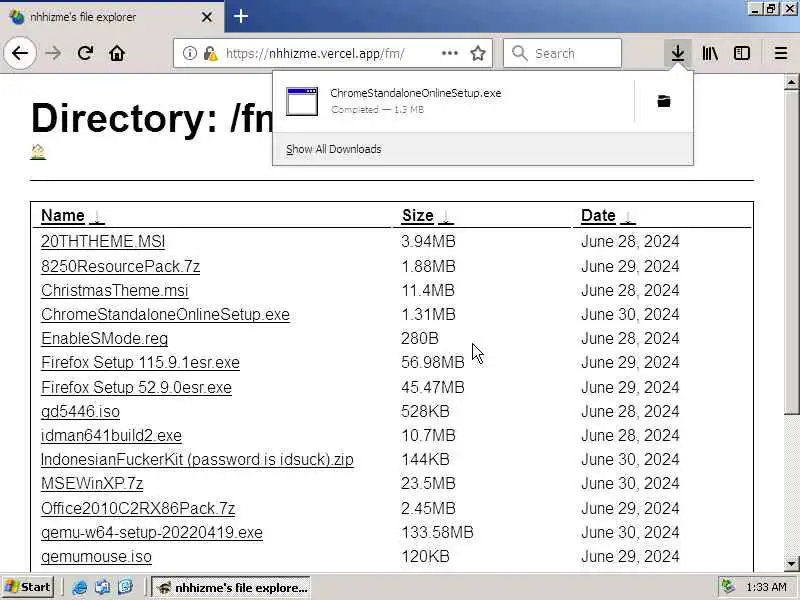Click the forward navigation arrow
The image size is (800, 600).
point(53,53)
